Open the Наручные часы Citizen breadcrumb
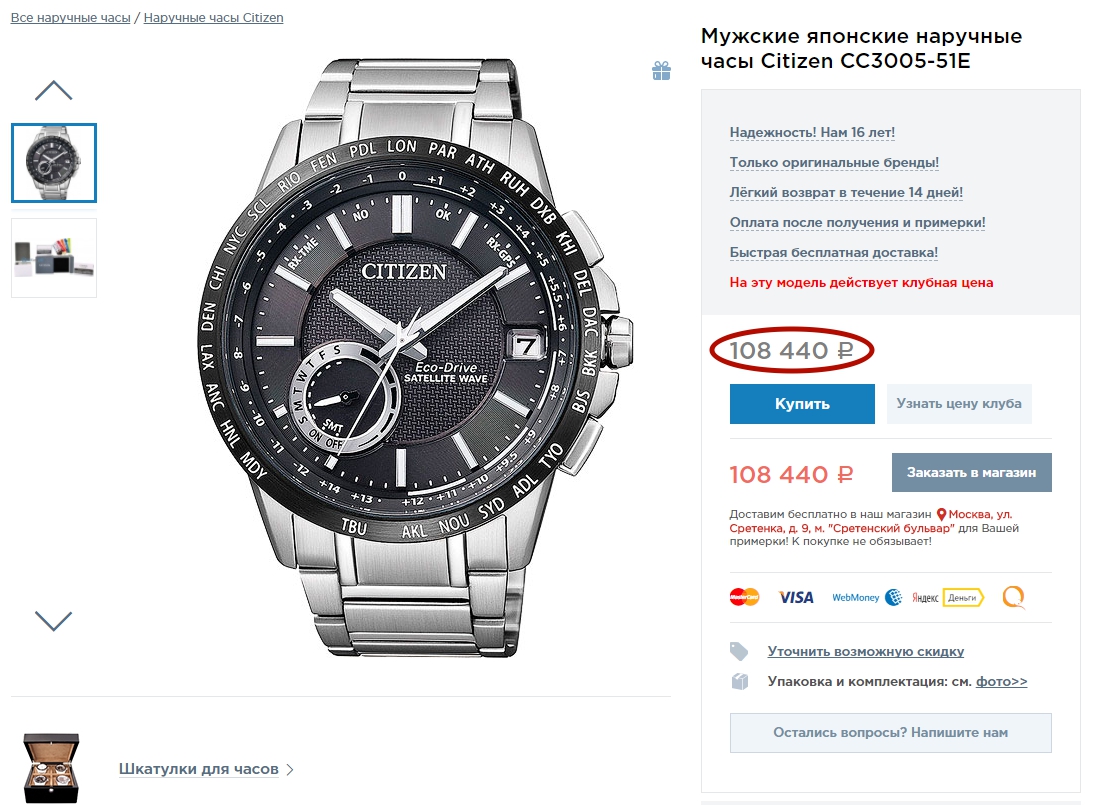The width and height of the screenshot is (1098, 805). click(213, 18)
